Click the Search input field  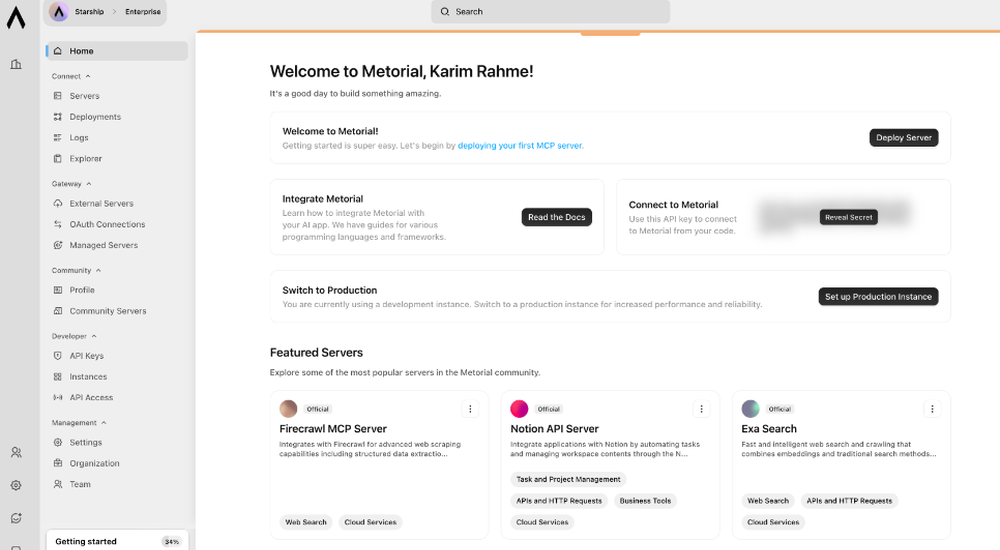pyautogui.click(x=551, y=11)
